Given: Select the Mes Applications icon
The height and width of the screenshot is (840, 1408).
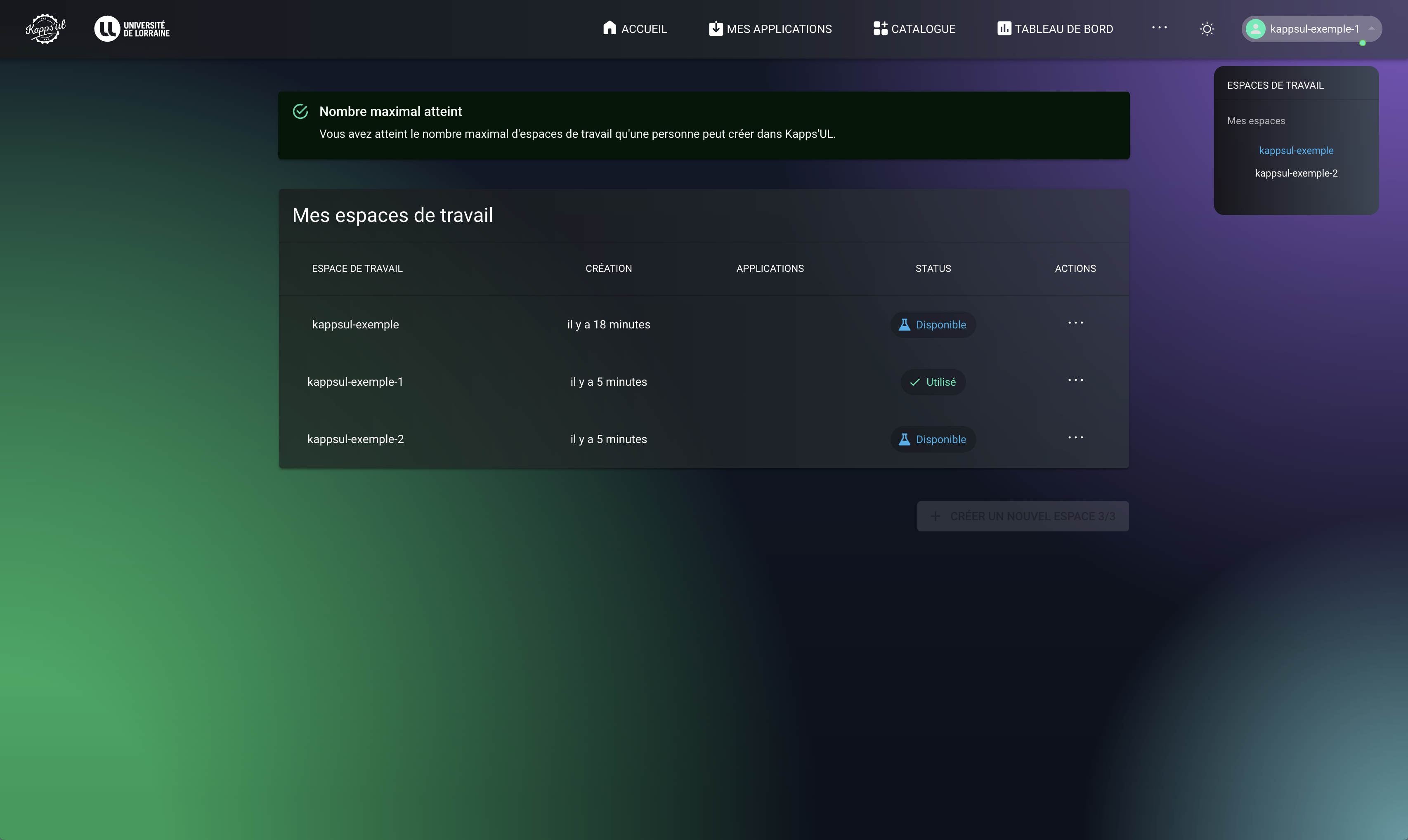Looking at the screenshot, I should [715, 28].
